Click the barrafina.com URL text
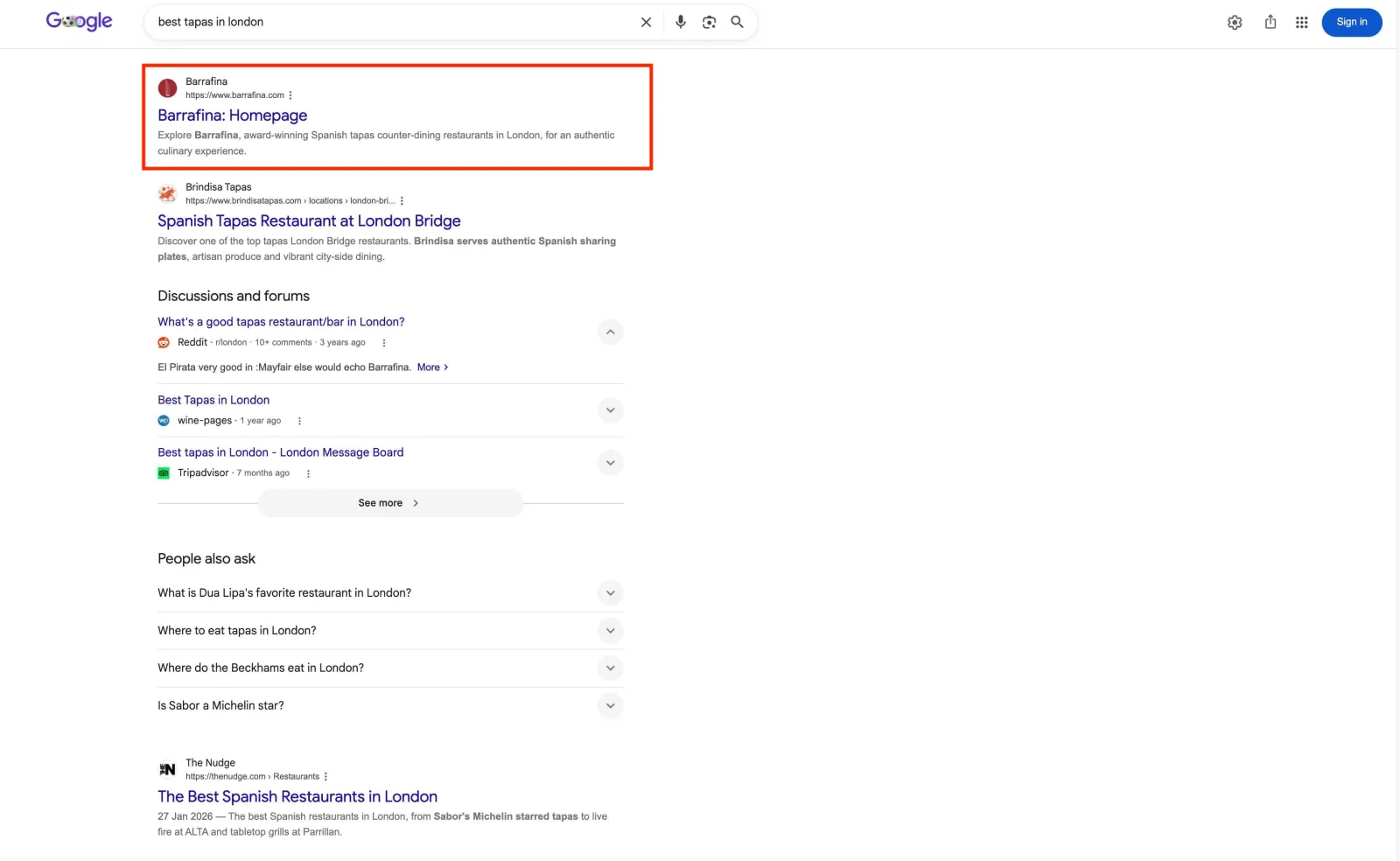 234,95
